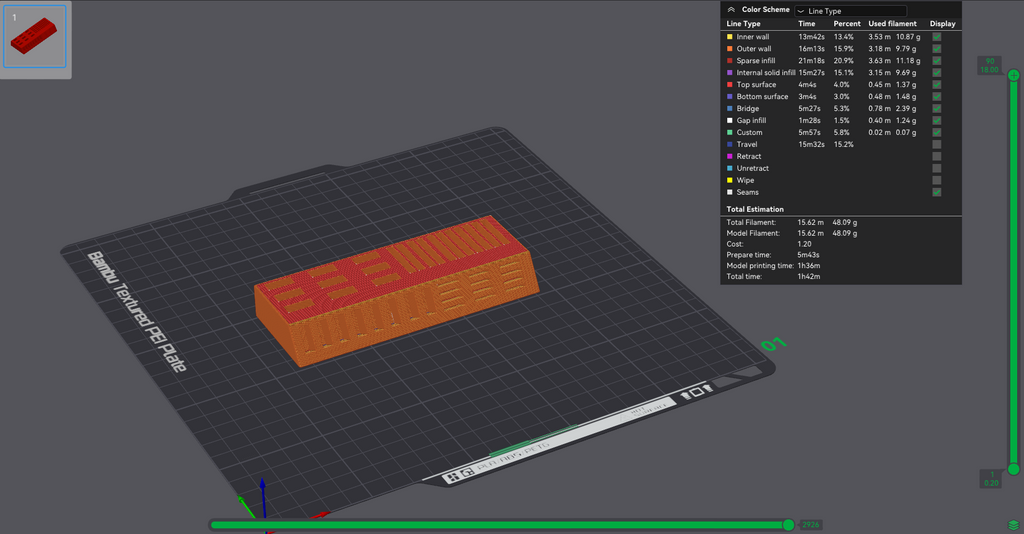Click the Seams label
Viewport: 1024px width, 534px height.
(x=748, y=192)
